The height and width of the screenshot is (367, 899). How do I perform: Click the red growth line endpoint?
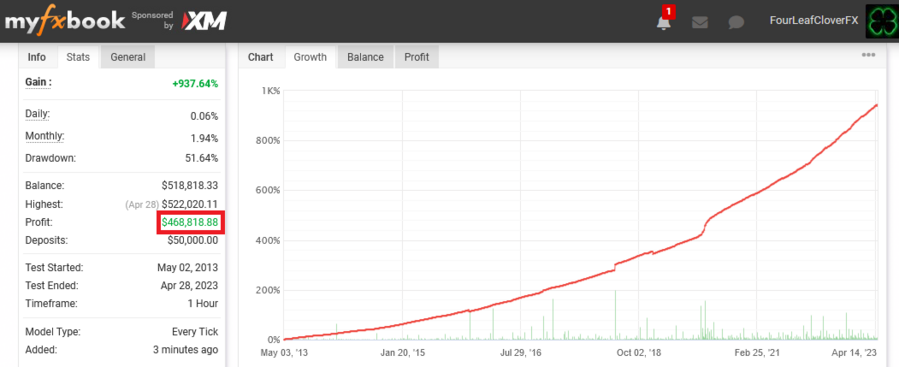[x=877, y=105]
